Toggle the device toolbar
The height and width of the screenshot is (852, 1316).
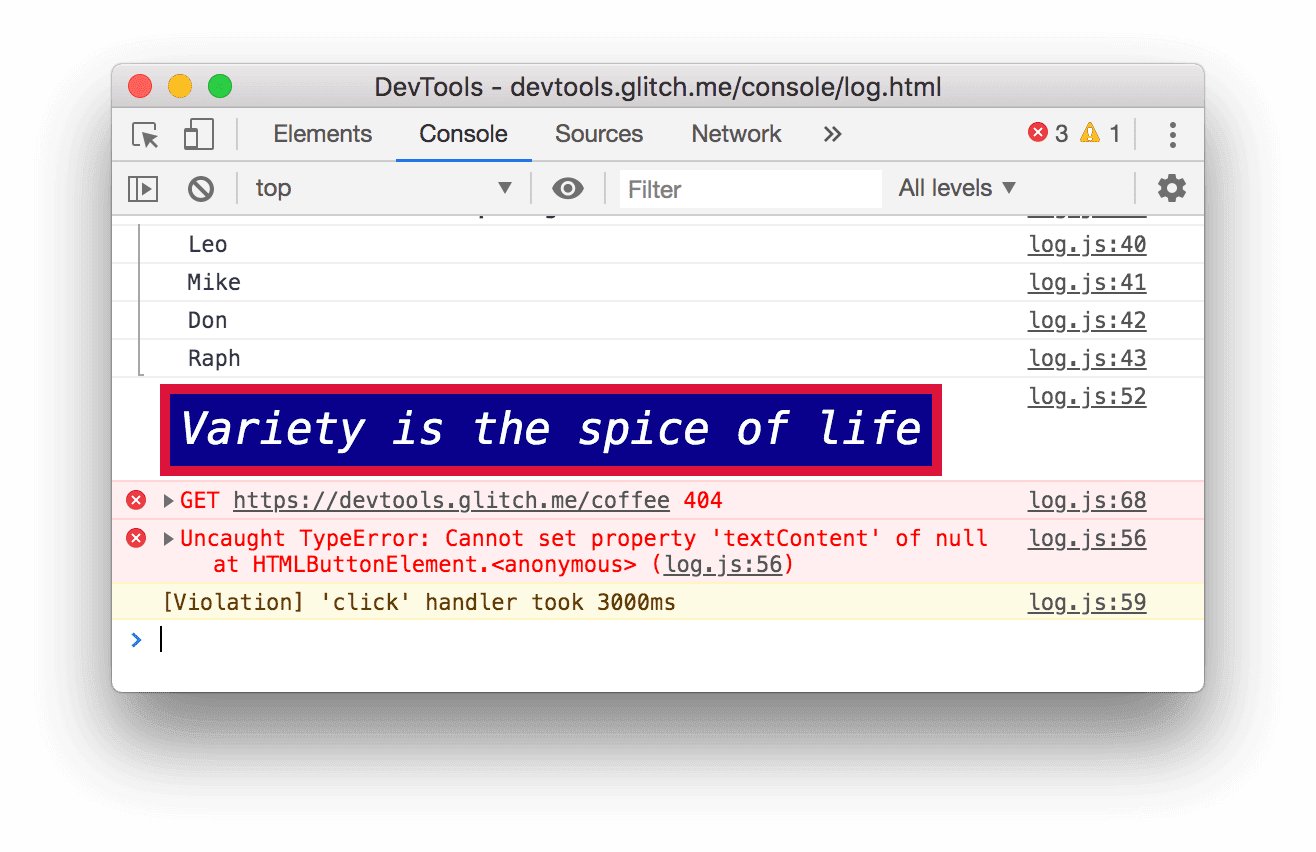point(197,134)
